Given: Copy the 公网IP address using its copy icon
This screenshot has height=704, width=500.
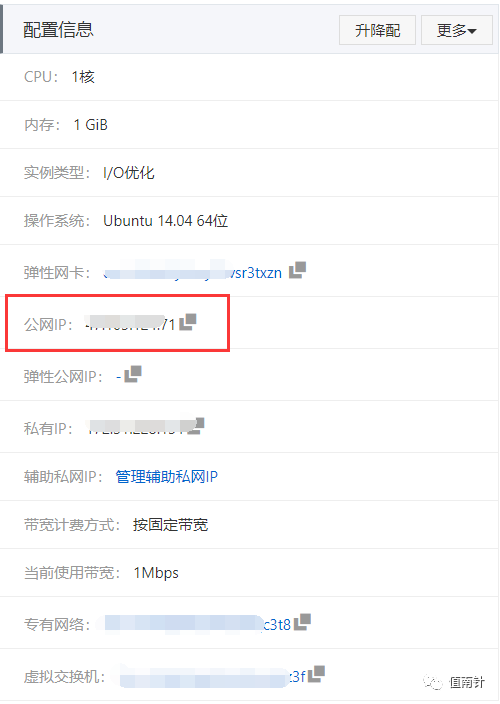Looking at the screenshot, I should [188, 322].
